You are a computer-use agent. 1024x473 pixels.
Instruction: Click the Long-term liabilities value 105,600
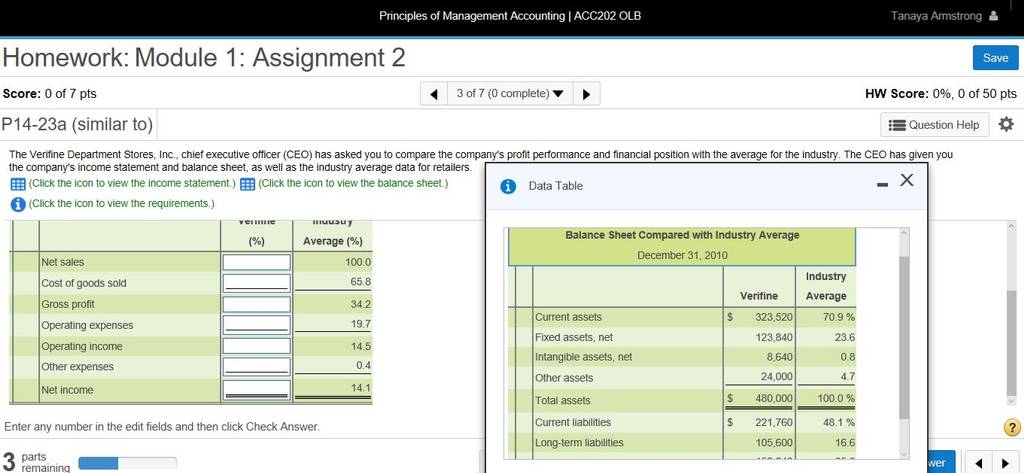click(773, 442)
